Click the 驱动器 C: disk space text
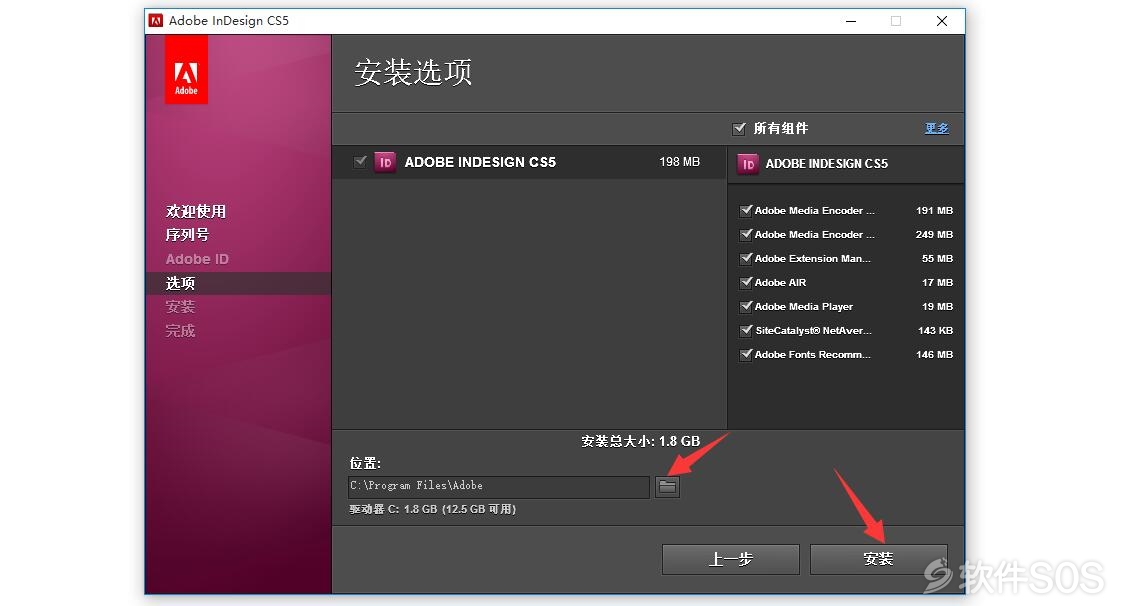 [433, 510]
